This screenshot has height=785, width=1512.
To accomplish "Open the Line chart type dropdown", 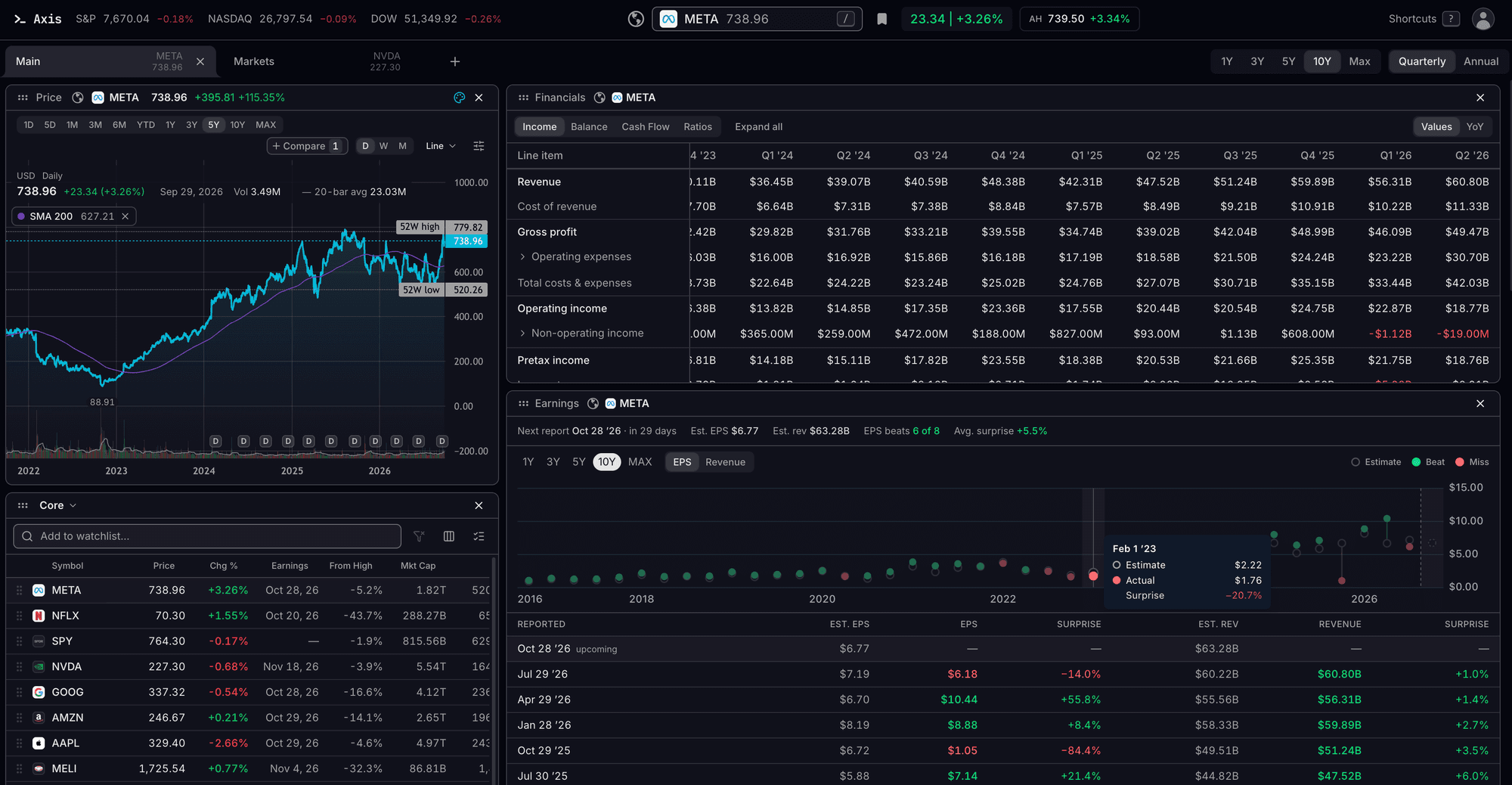I will tap(441, 146).
